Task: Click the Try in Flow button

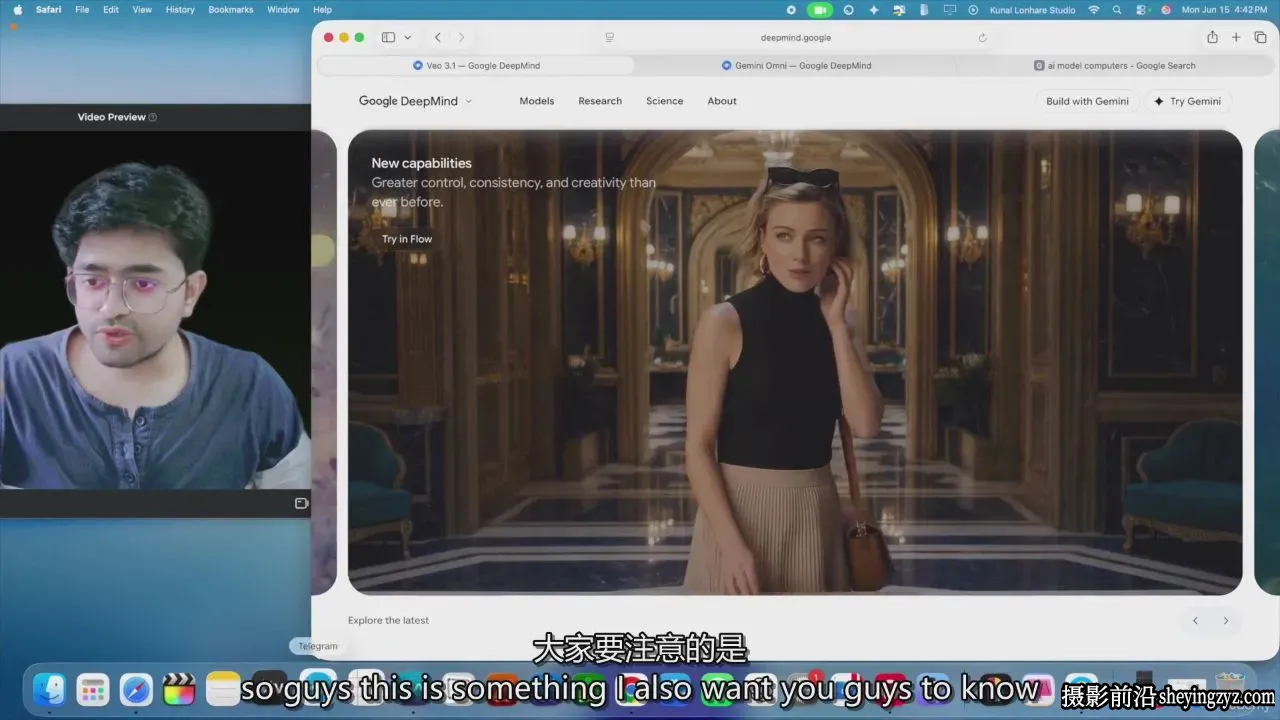Action: [x=407, y=239]
